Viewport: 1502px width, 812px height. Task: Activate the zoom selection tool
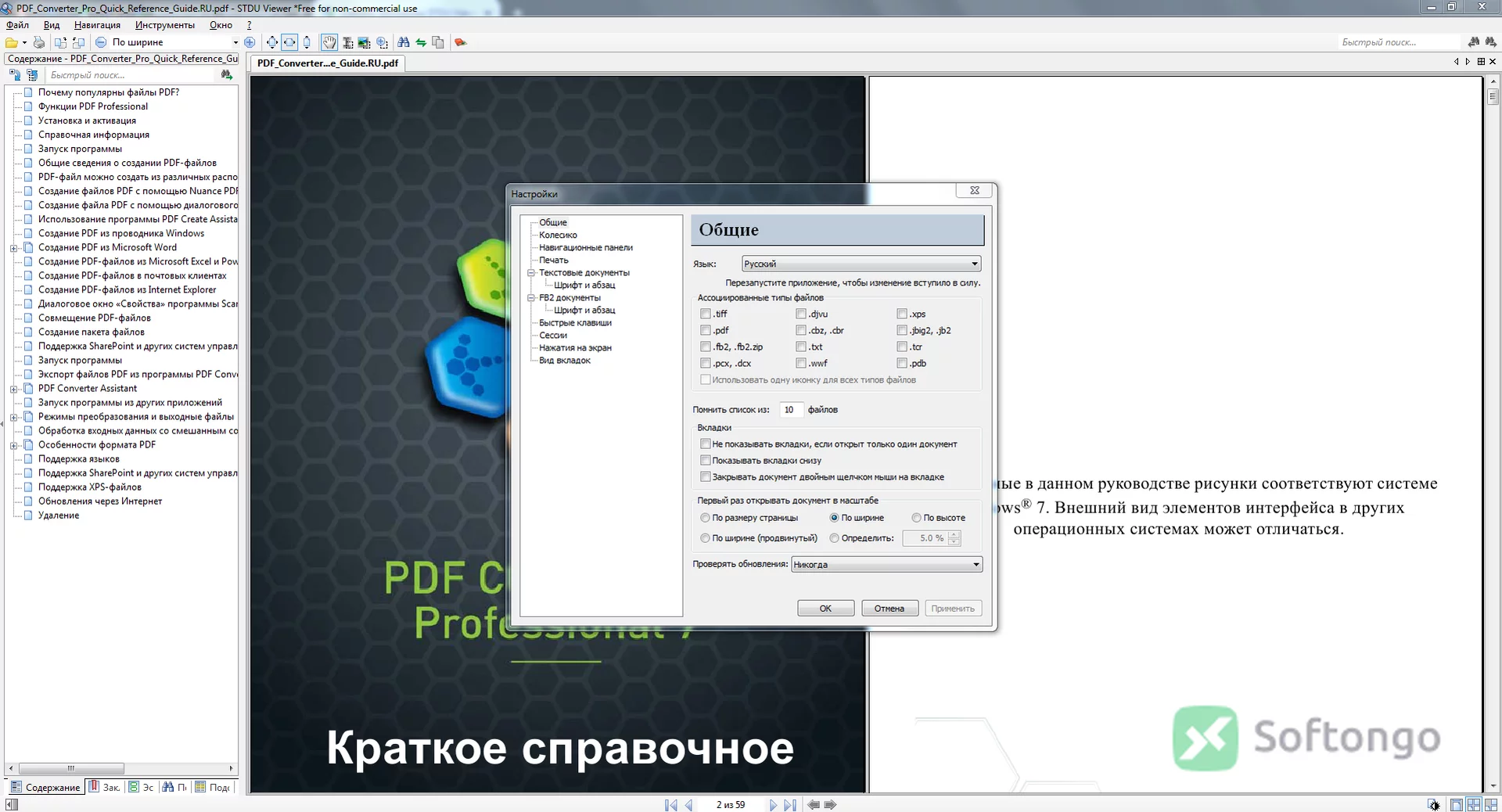click(x=382, y=42)
